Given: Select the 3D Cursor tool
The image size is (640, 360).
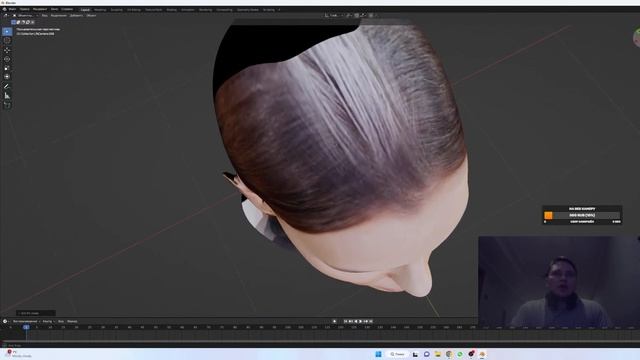Looking at the screenshot, I should pos(7,40).
